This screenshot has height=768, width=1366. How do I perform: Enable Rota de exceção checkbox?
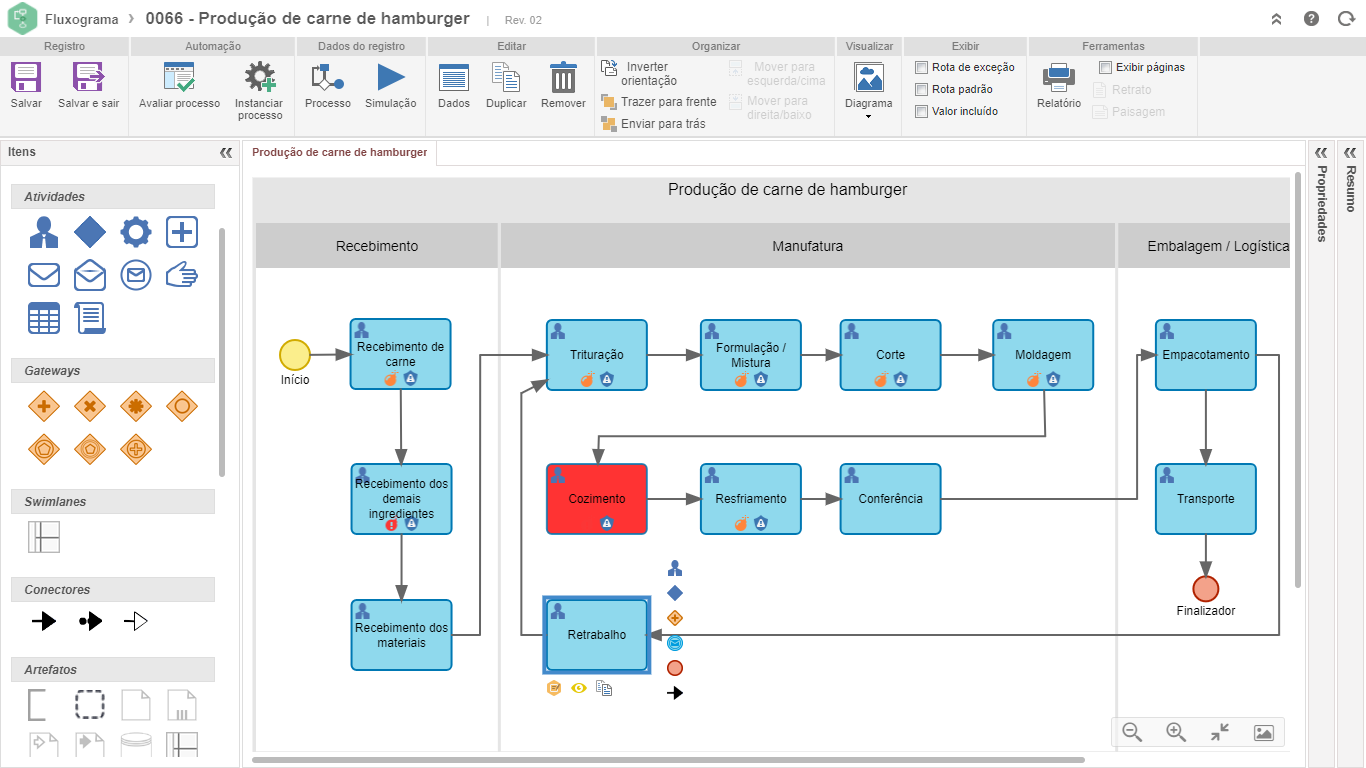pos(922,68)
